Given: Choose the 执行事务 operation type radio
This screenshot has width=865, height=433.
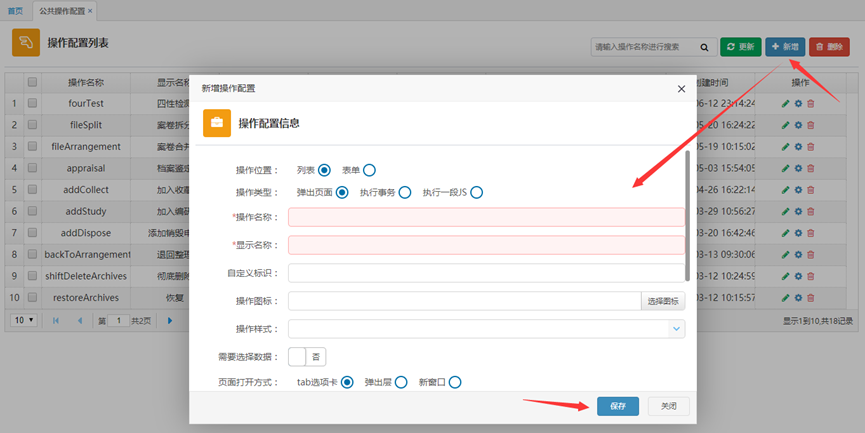Looking at the screenshot, I should coord(405,193).
